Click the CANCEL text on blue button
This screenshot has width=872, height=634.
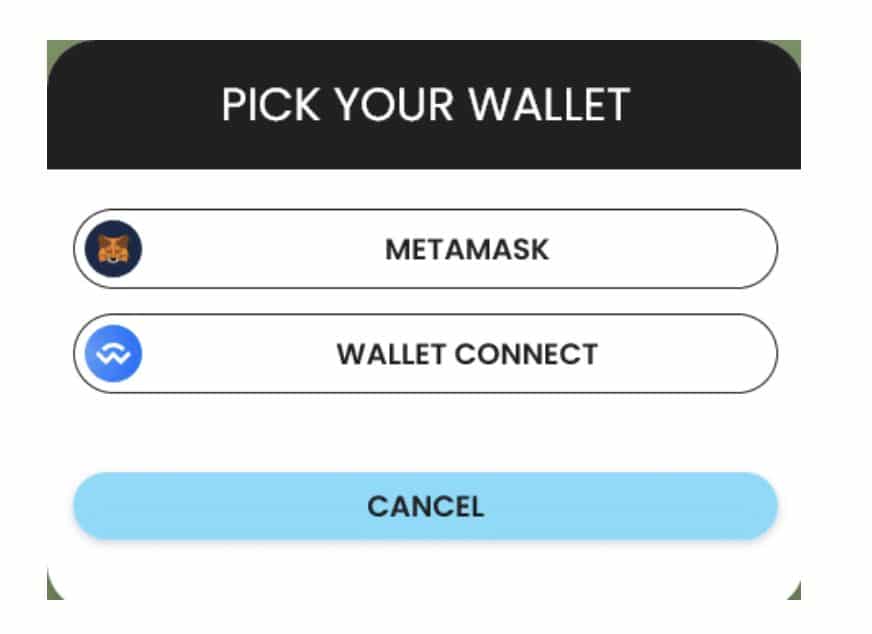pos(425,506)
